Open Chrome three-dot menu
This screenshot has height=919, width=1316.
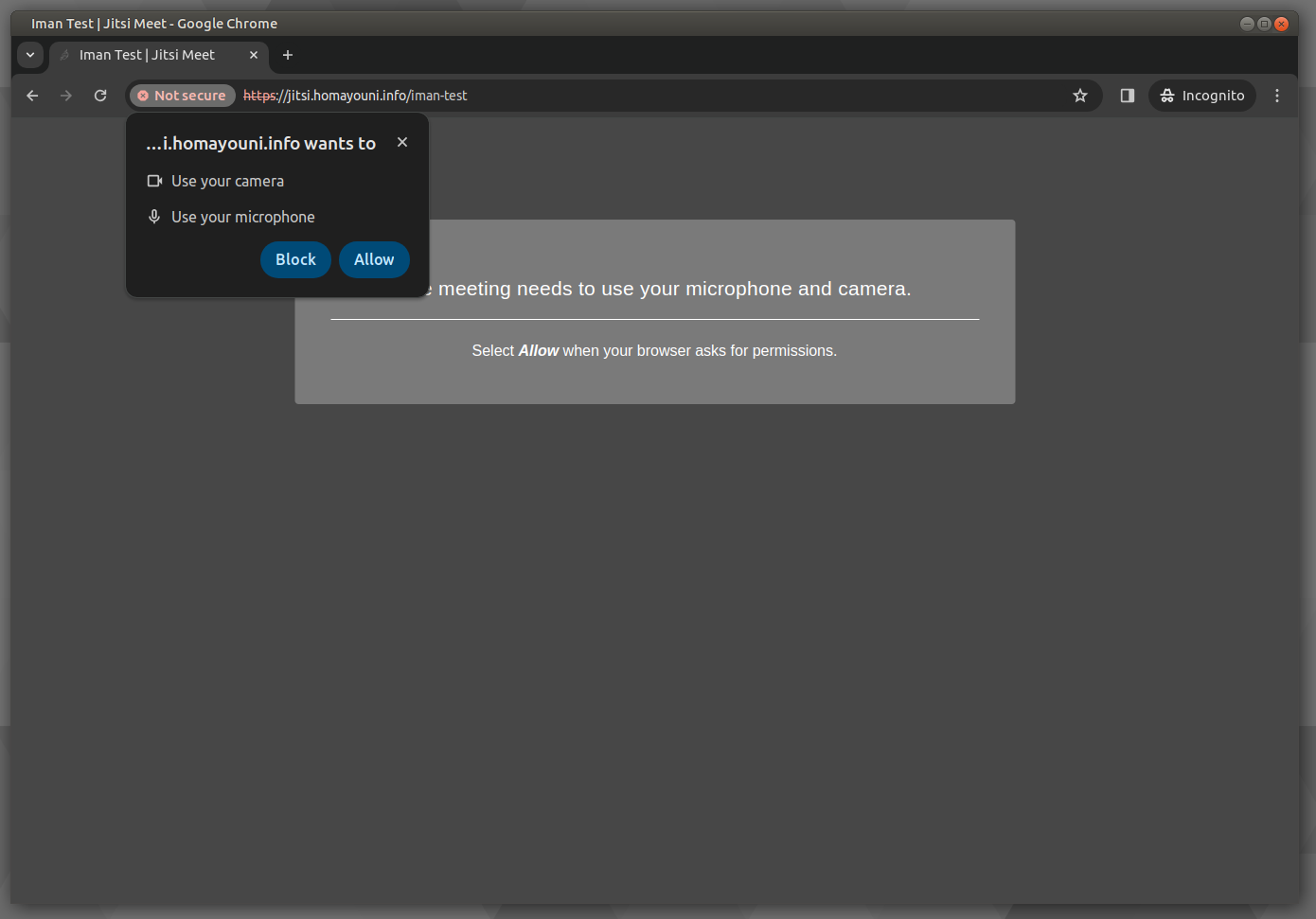click(1277, 96)
